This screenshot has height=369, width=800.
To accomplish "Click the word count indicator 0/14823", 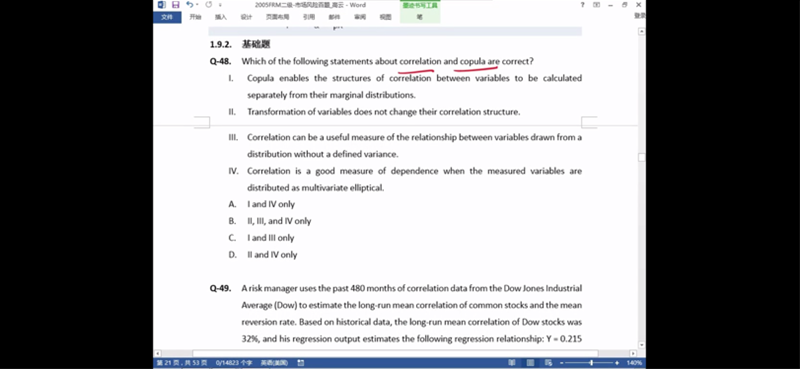I will tap(234, 363).
